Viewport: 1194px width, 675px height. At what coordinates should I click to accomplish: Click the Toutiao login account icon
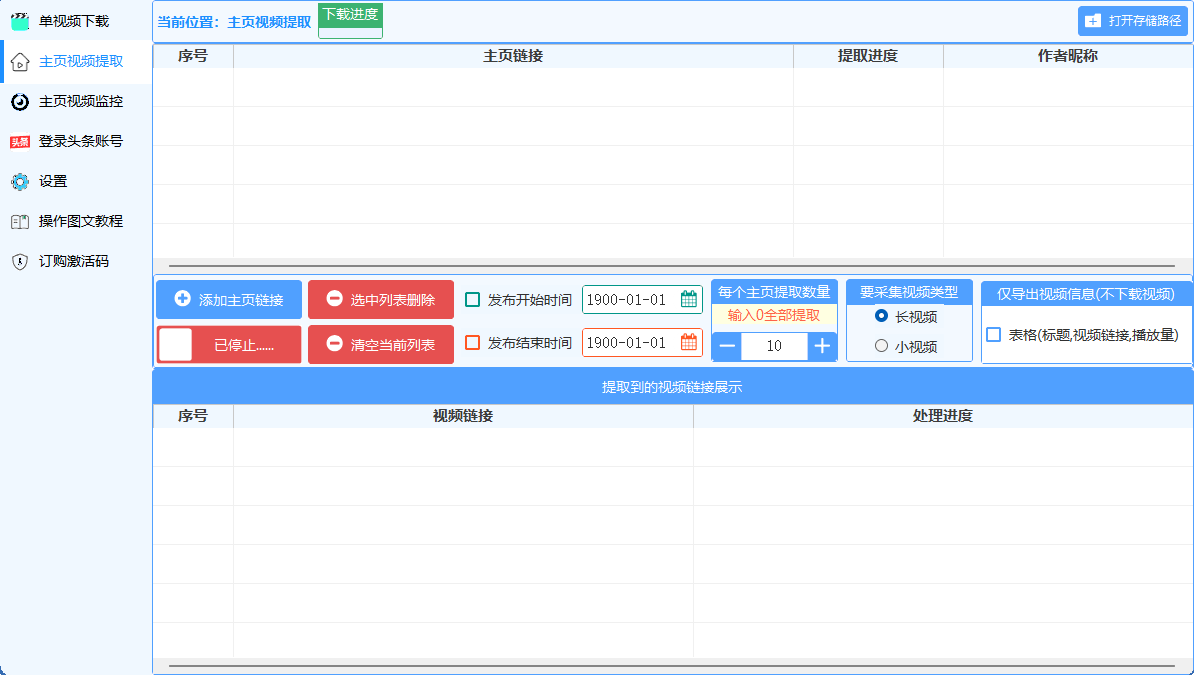tap(20, 142)
